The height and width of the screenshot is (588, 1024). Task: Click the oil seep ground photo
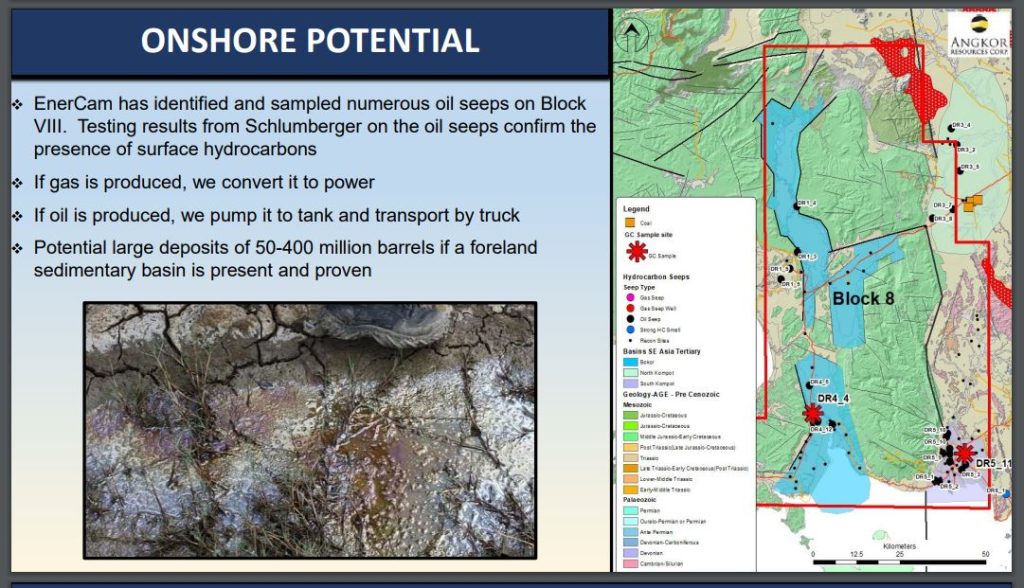pos(310,429)
